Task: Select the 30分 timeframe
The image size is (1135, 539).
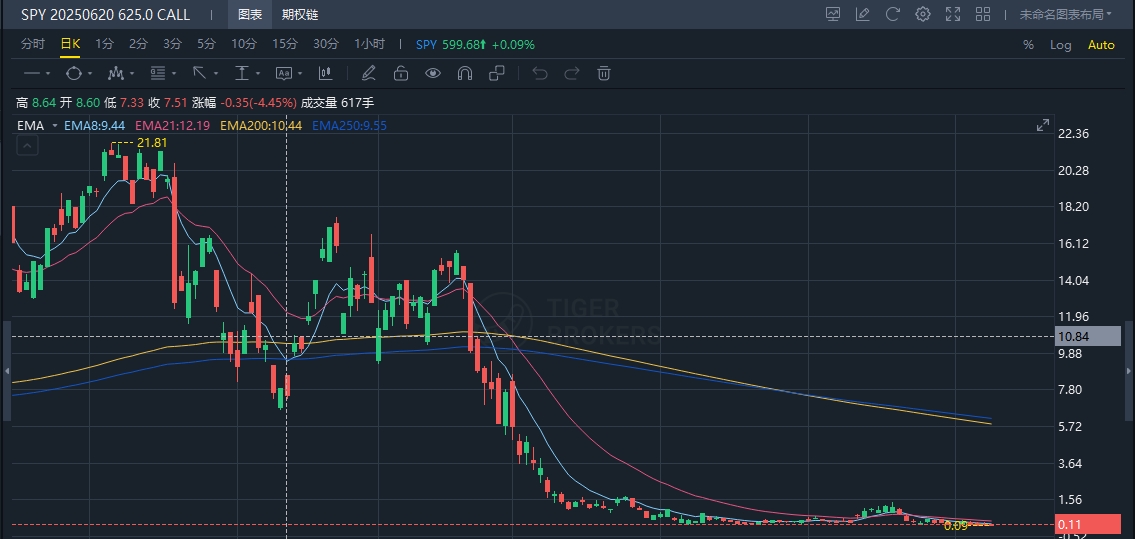Action: click(326, 44)
